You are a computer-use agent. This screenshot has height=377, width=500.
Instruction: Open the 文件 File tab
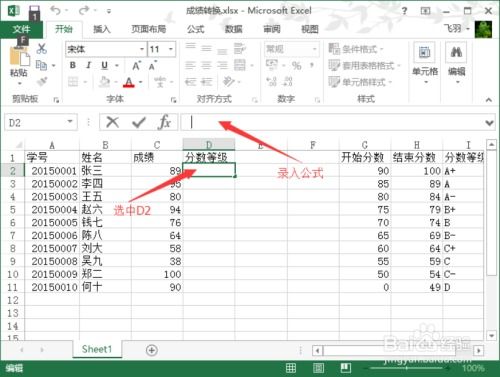click(21, 29)
